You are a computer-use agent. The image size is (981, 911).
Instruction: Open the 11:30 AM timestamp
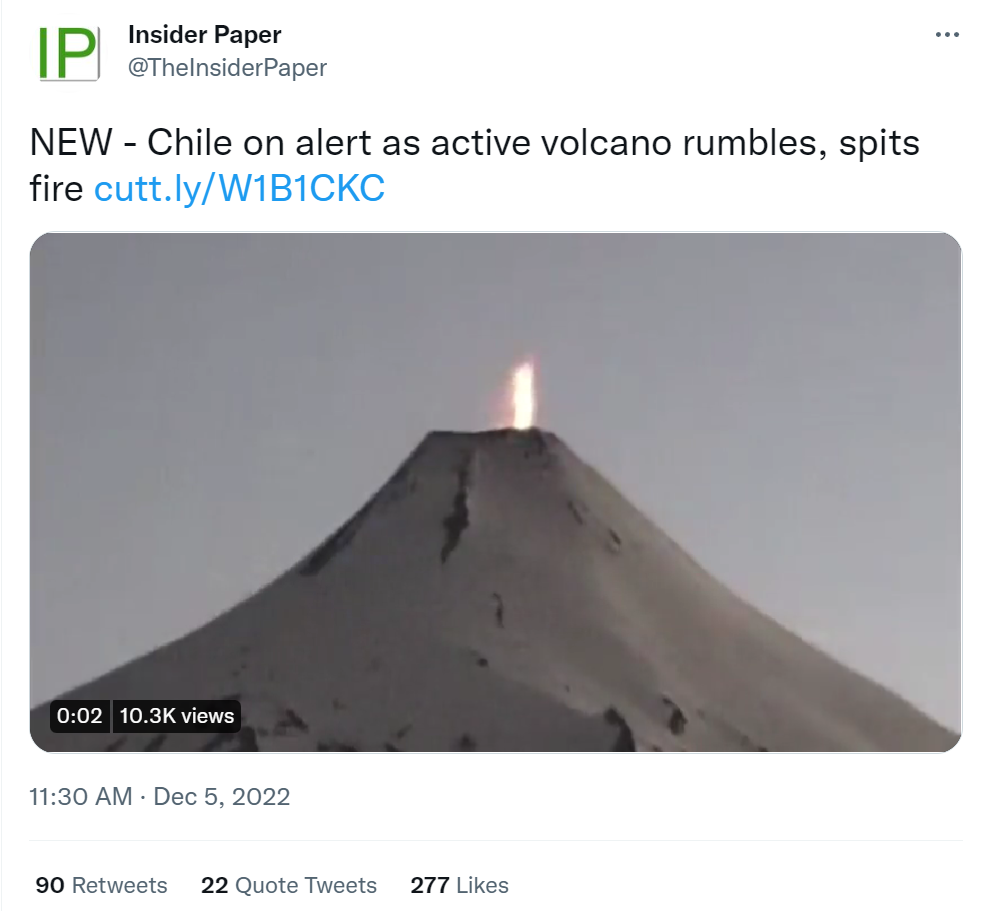click(x=81, y=796)
